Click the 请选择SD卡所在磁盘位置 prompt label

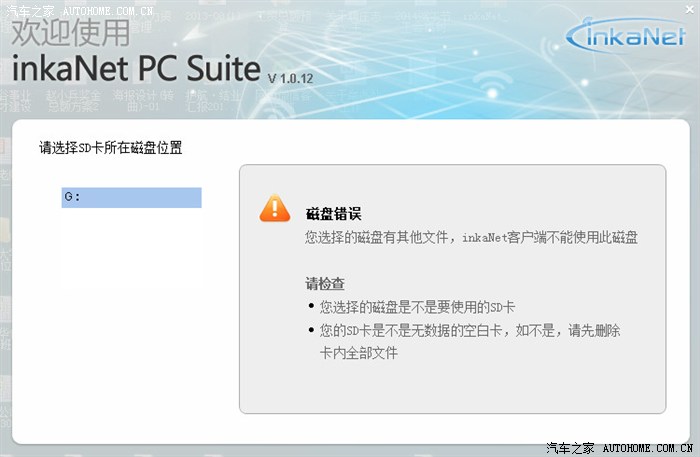click(x=111, y=147)
